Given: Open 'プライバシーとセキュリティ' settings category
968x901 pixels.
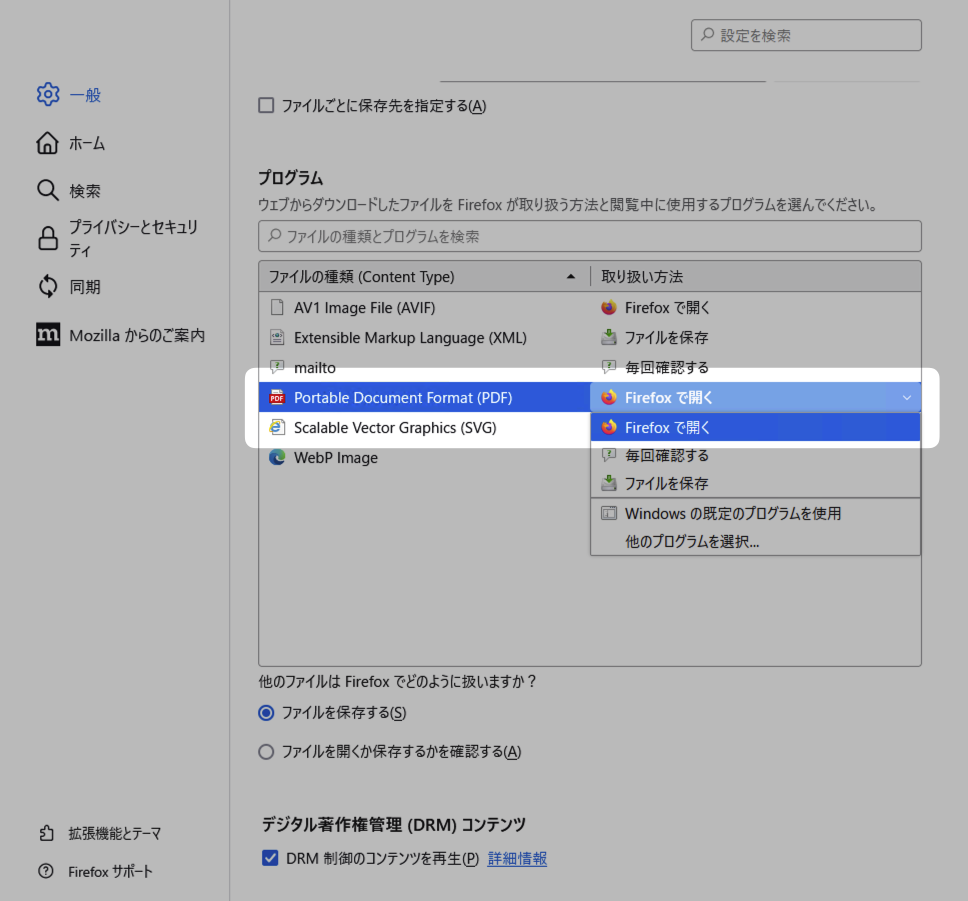Looking at the screenshot, I should pyautogui.click(x=133, y=238).
